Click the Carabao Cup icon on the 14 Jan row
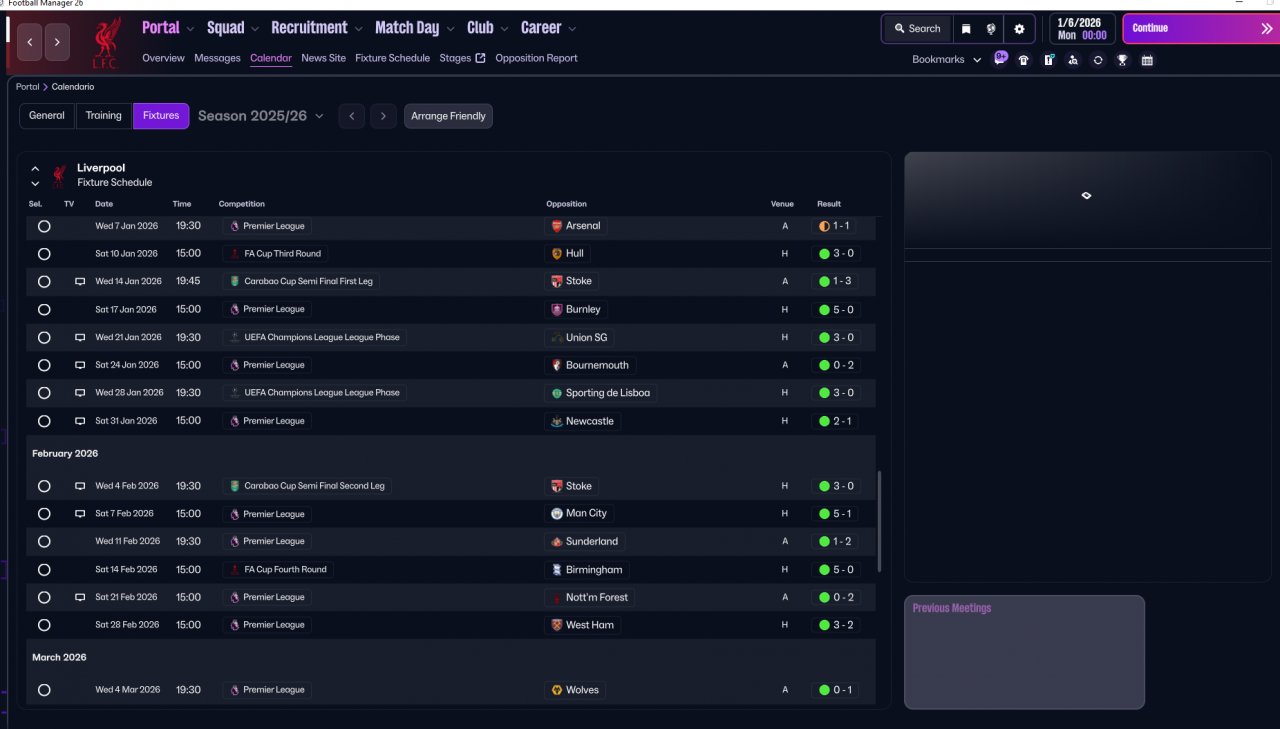The width and height of the screenshot is (1280, 729). click(235, 282)
